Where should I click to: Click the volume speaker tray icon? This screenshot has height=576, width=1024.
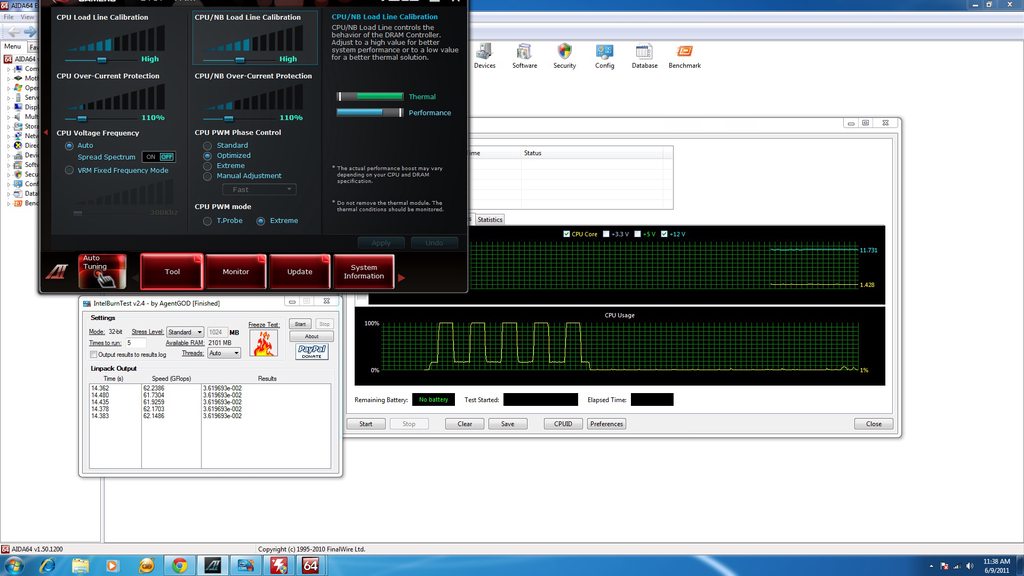tap(969, 566)
